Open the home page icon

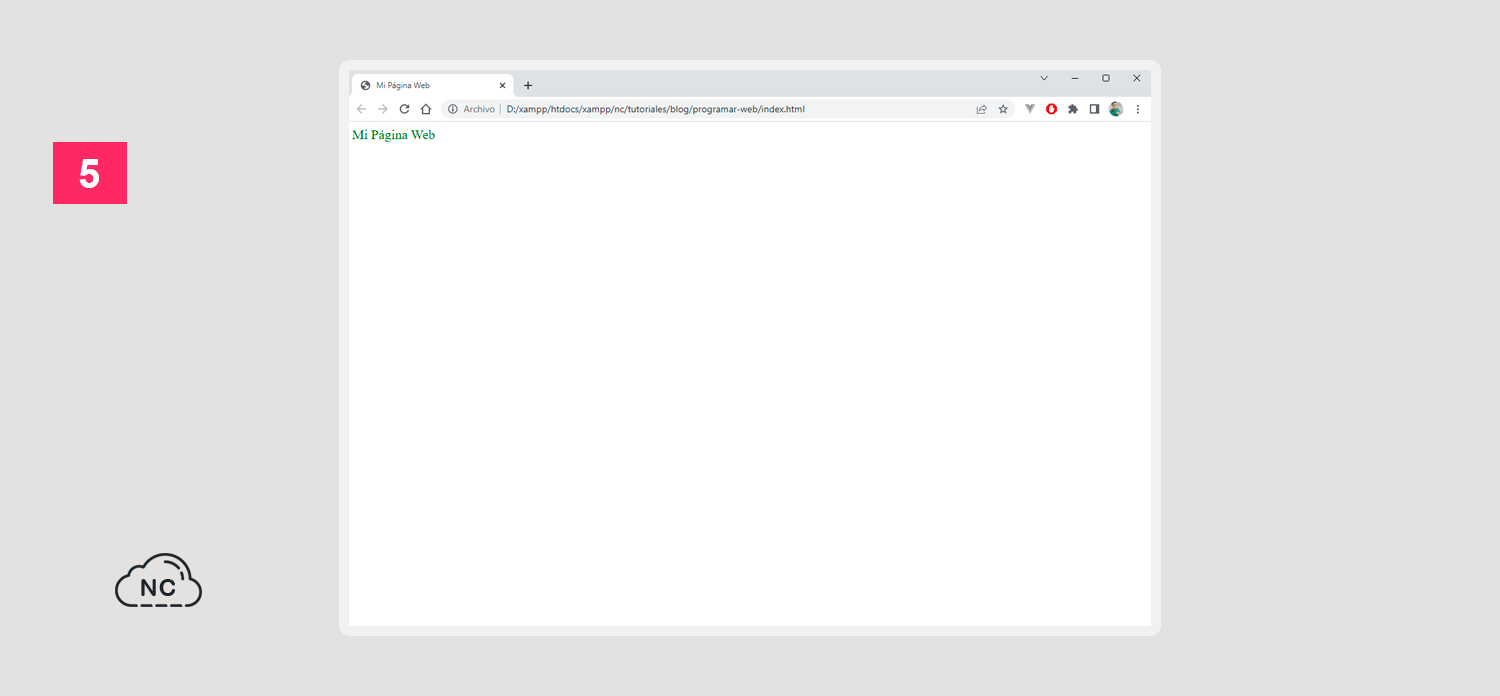pos(426,109)
